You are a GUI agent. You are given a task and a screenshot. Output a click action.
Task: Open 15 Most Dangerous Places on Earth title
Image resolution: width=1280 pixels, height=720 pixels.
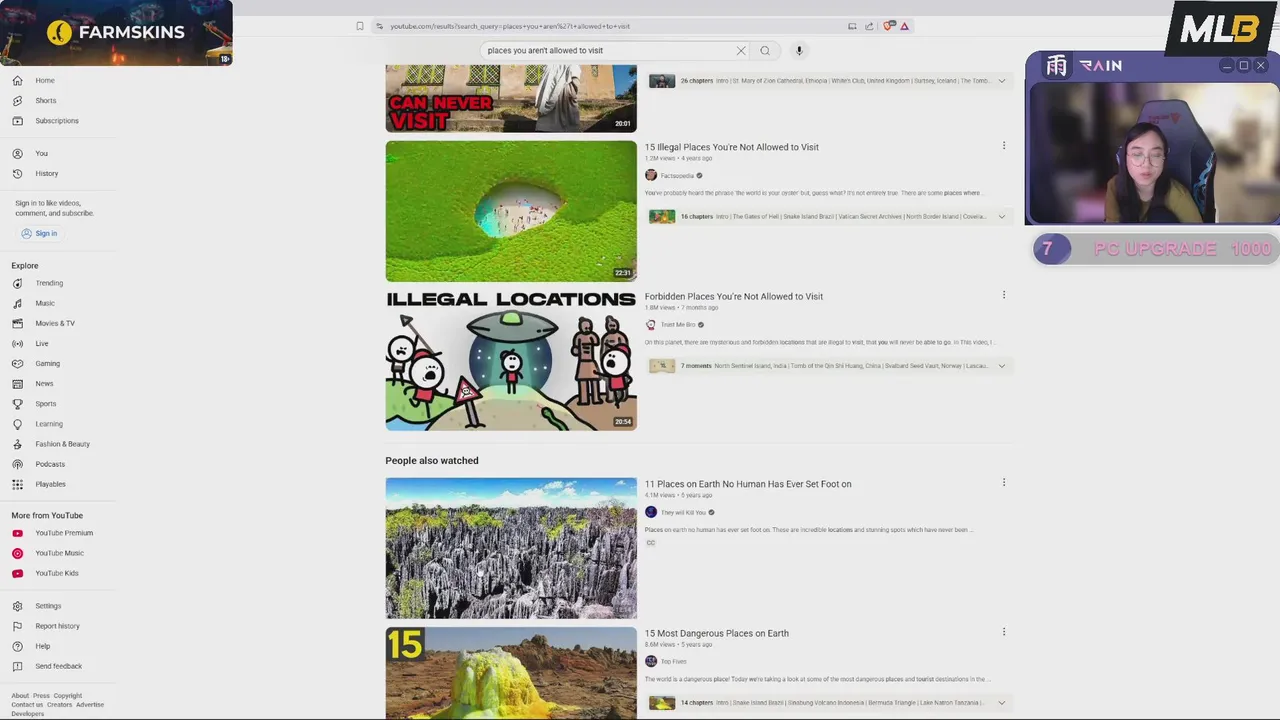(x=716, y=633)
